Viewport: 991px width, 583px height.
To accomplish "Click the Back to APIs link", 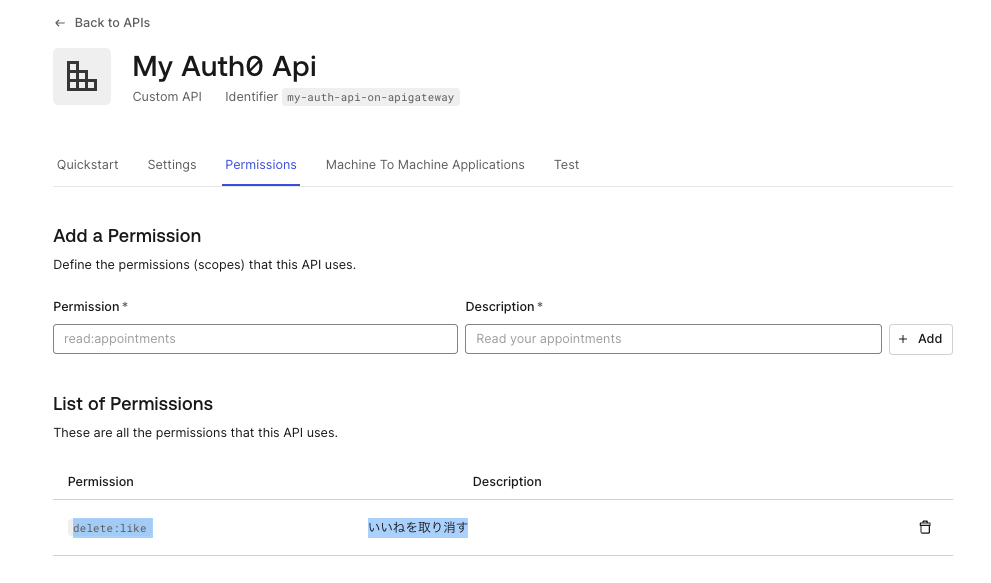I will click(111, 22).
